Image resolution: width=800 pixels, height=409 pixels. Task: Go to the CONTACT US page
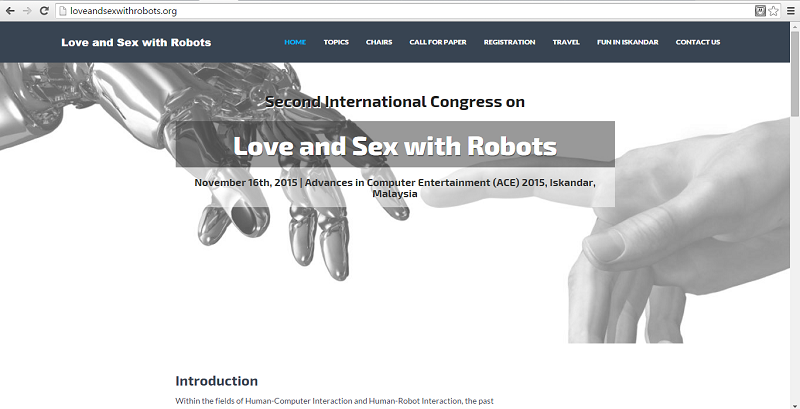[x=698, y=42]
